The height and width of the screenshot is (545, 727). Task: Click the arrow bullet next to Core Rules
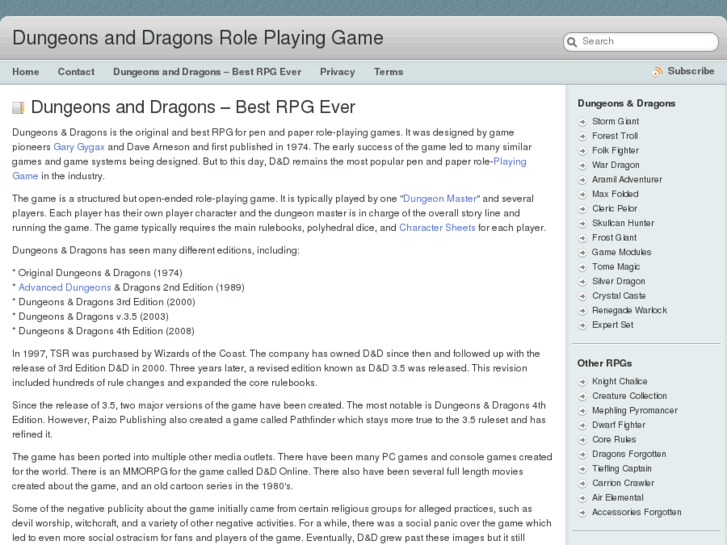click(x=582, y=440)
